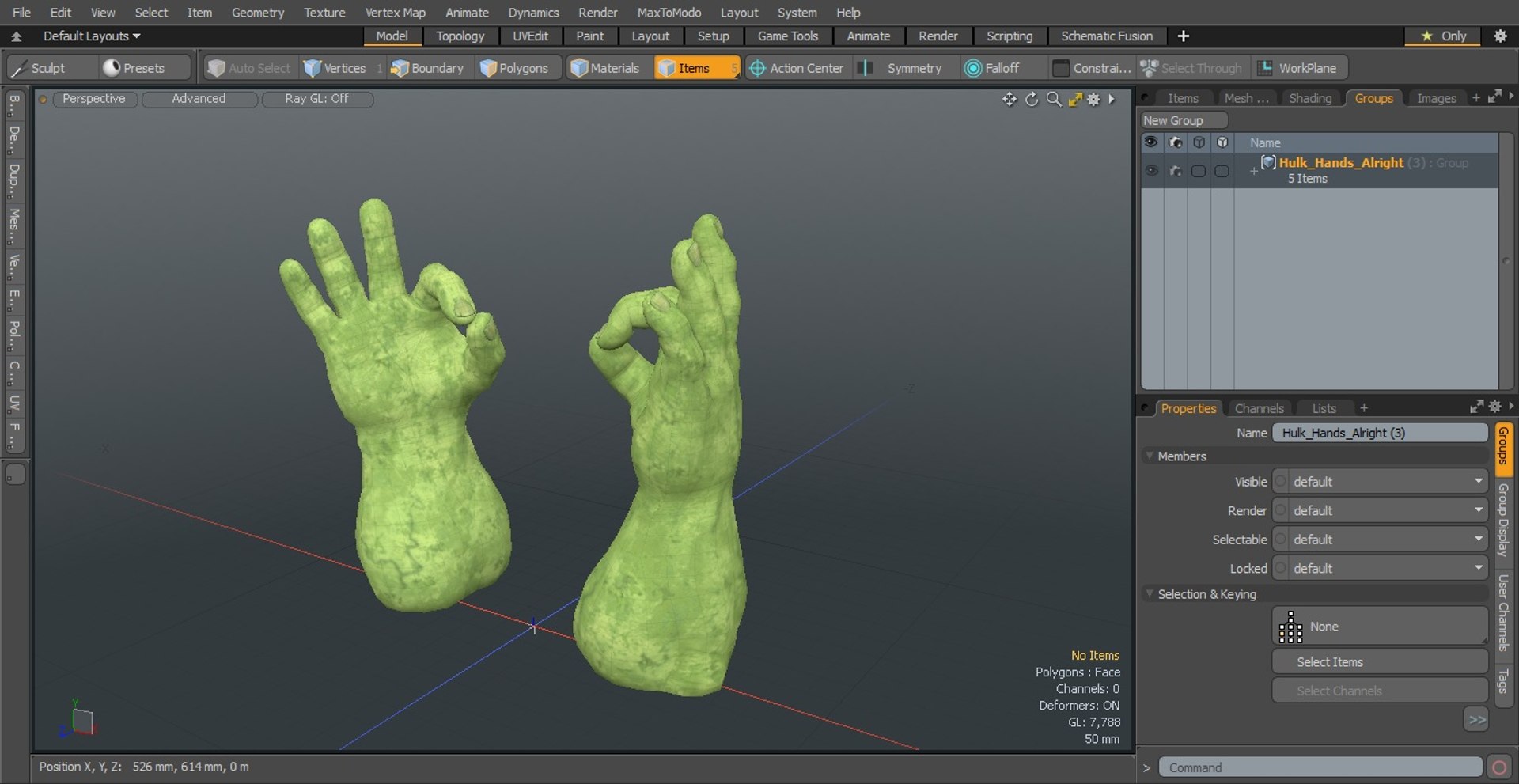Expand the Hulk_Hands_Alright group
The height and width of the screenshot is (784, 1519).
pos(1253,171)
